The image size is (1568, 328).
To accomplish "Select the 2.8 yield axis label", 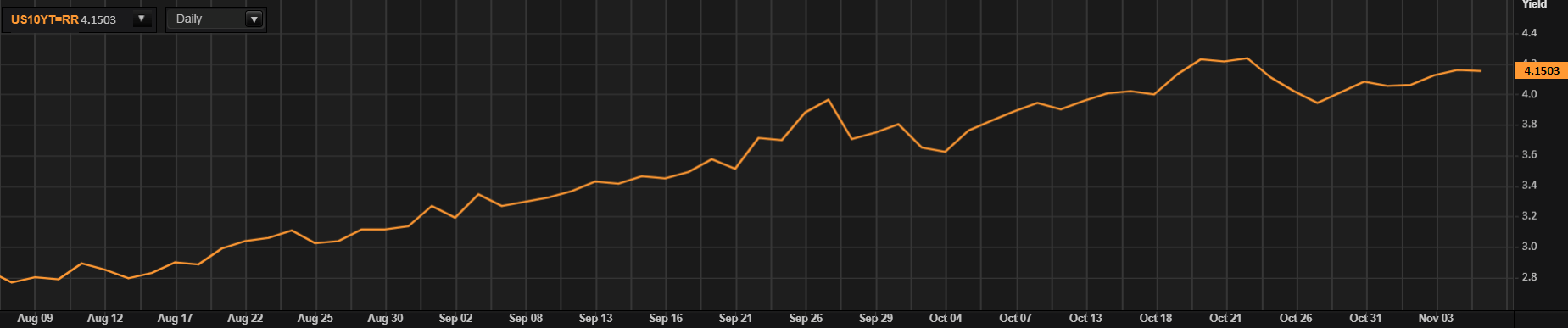I will pos(1529,277).
